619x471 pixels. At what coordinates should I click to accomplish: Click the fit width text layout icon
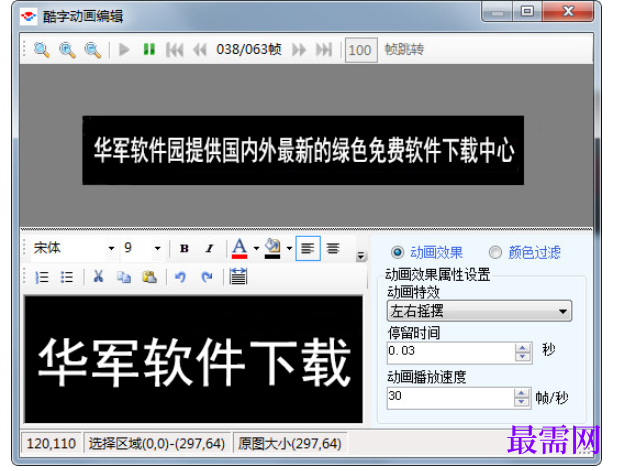[x=238, y=276]
